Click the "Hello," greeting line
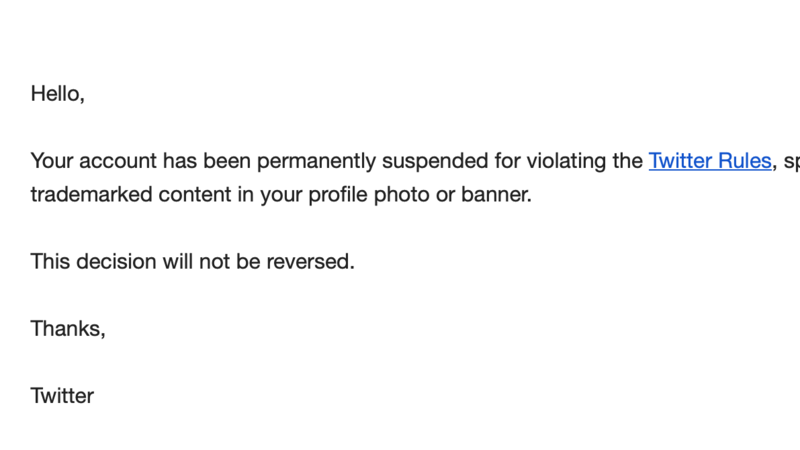Viewport: 800px width, 450px height. [x=58, y=94]
